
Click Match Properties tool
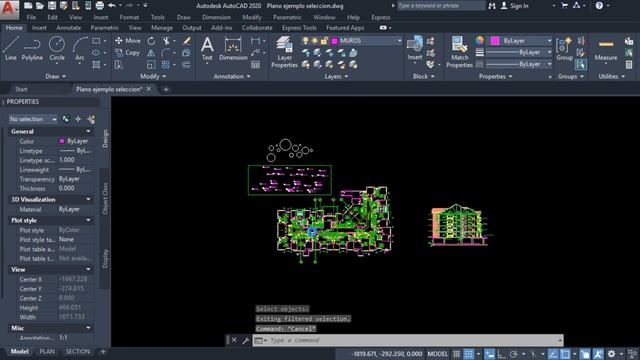click(459, 52)
